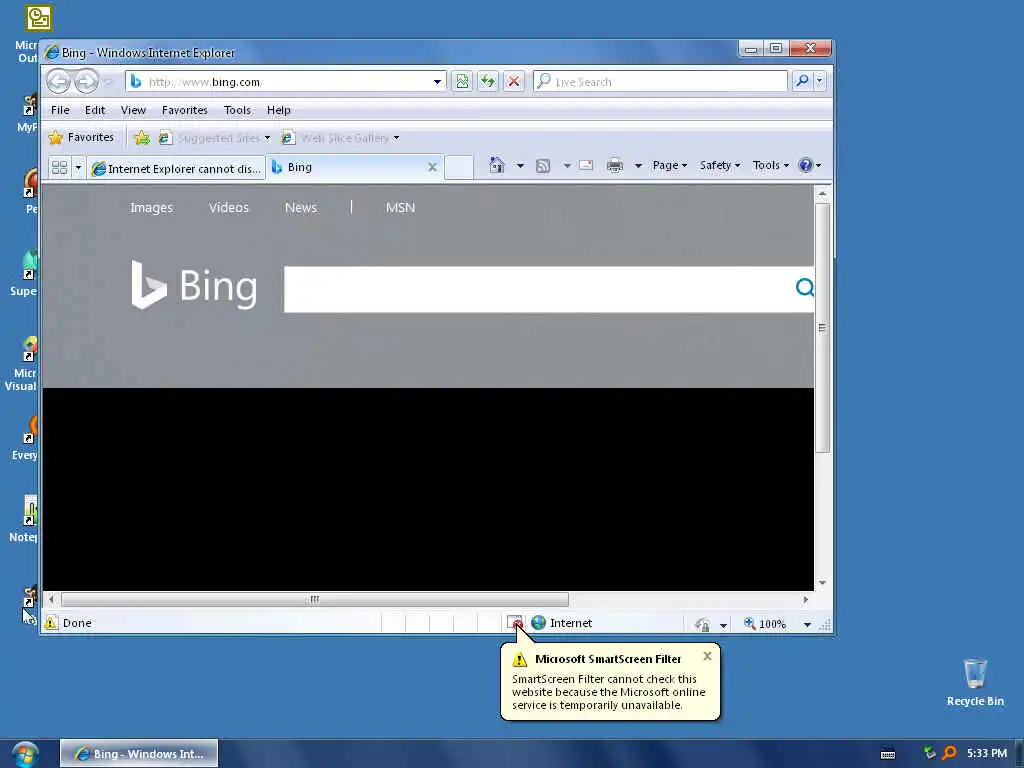The width and height of the screenshot is (1024, 768).
Task: Open the recent pages dropdown beside Forward
Action: pos(108,82)
